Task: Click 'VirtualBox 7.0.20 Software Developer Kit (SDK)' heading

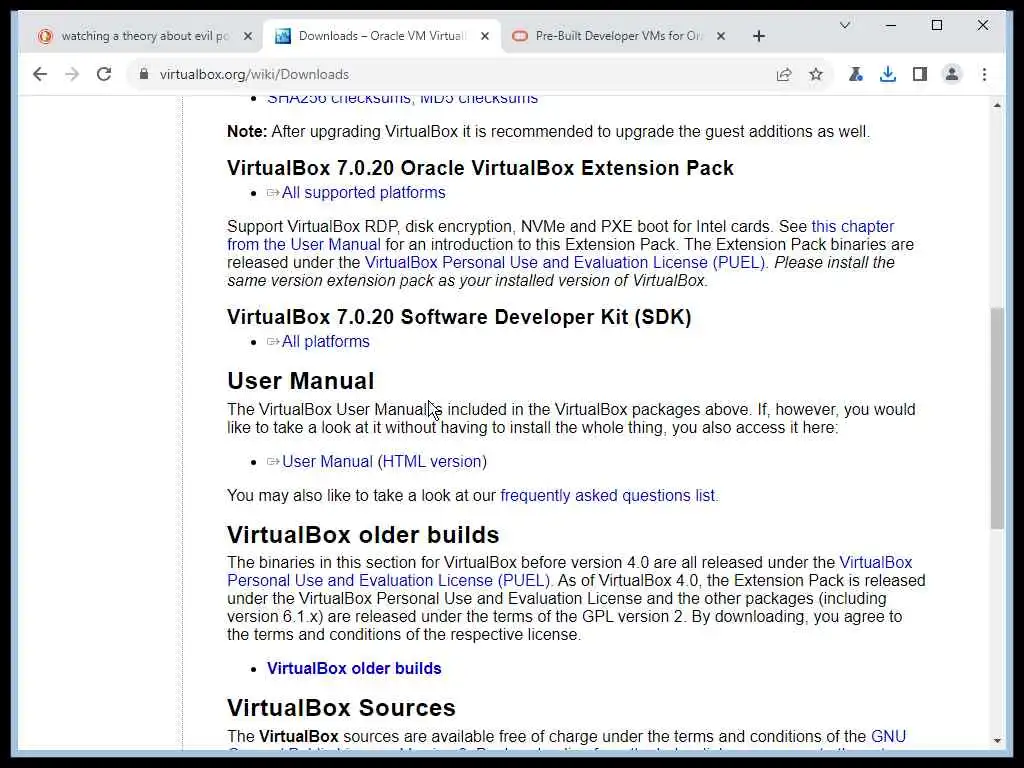Action: 459,317
